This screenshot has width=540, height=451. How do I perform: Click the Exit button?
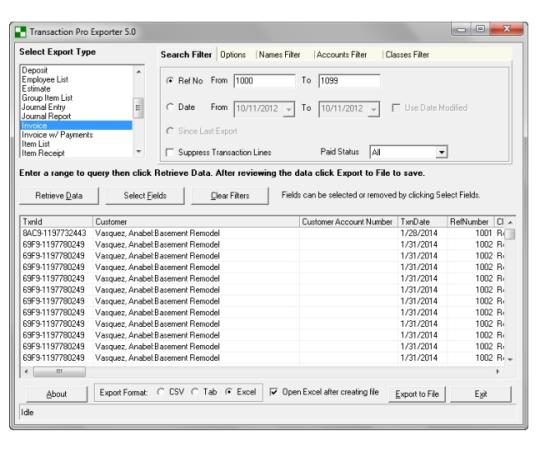(481, 394)
